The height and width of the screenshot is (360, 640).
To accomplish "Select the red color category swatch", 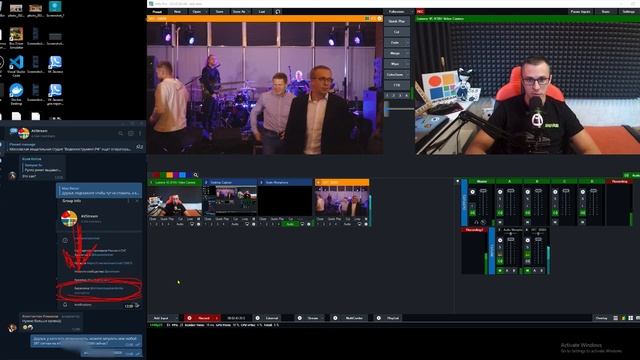I will (156, 175).
